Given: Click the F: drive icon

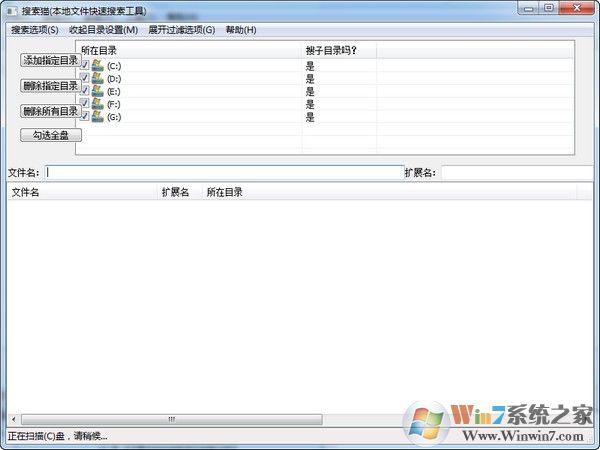Looking at the screenshot, I should pyautogui.click(x=98, y=104).
